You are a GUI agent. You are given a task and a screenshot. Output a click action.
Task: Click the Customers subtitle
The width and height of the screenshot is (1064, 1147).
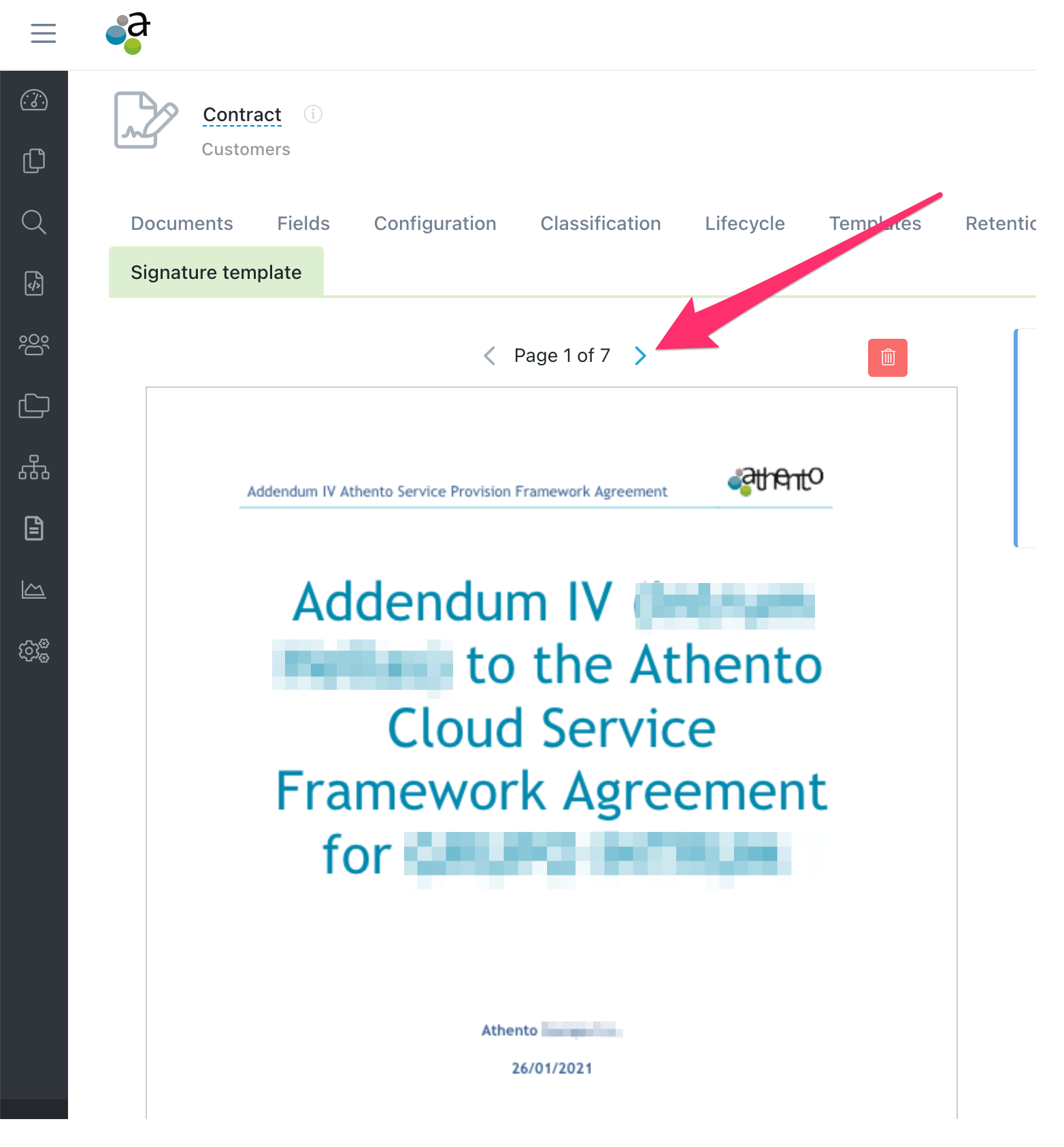click(x=246, y=149)
